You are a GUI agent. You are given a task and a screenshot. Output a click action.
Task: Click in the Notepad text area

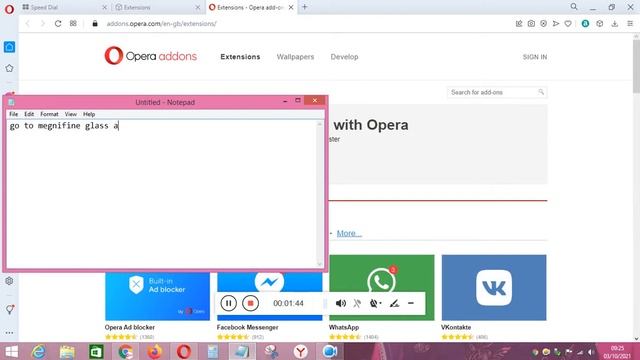coord(162,194)
